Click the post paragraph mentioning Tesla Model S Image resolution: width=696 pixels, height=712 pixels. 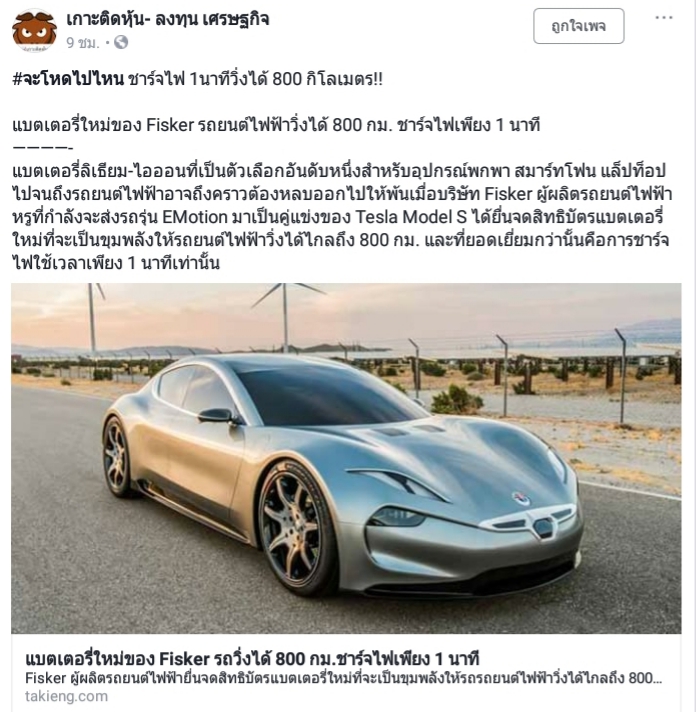tap(342, 217)
